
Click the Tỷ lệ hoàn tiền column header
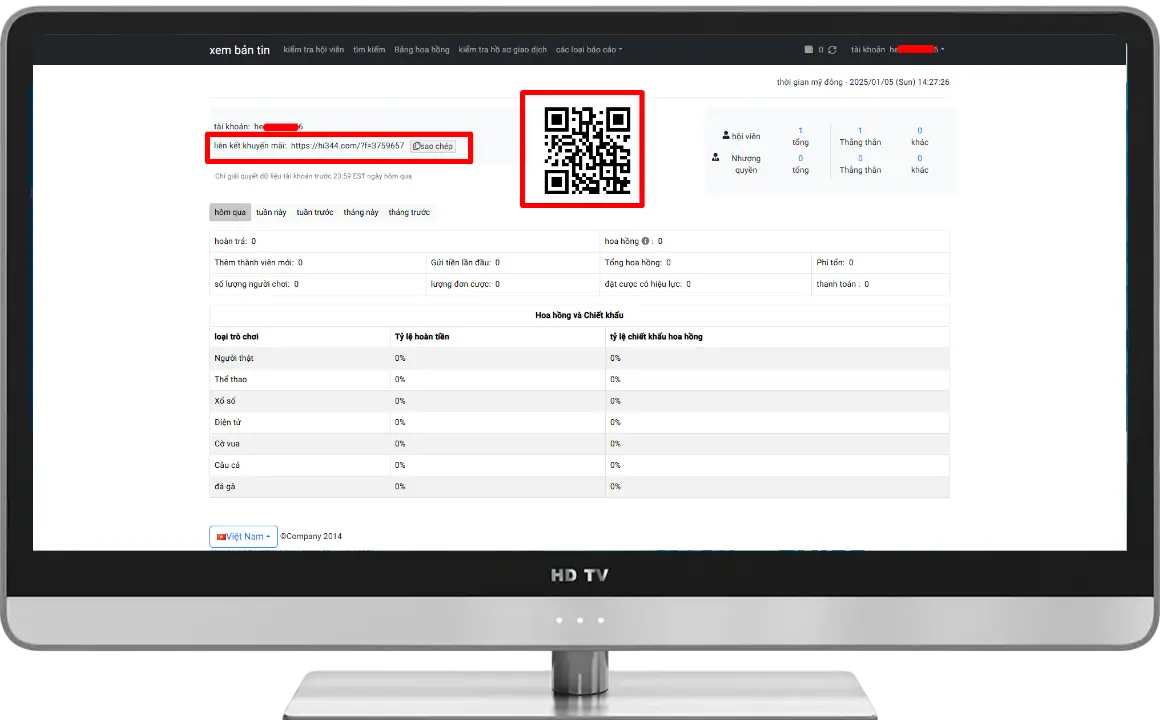pos(422,337)
